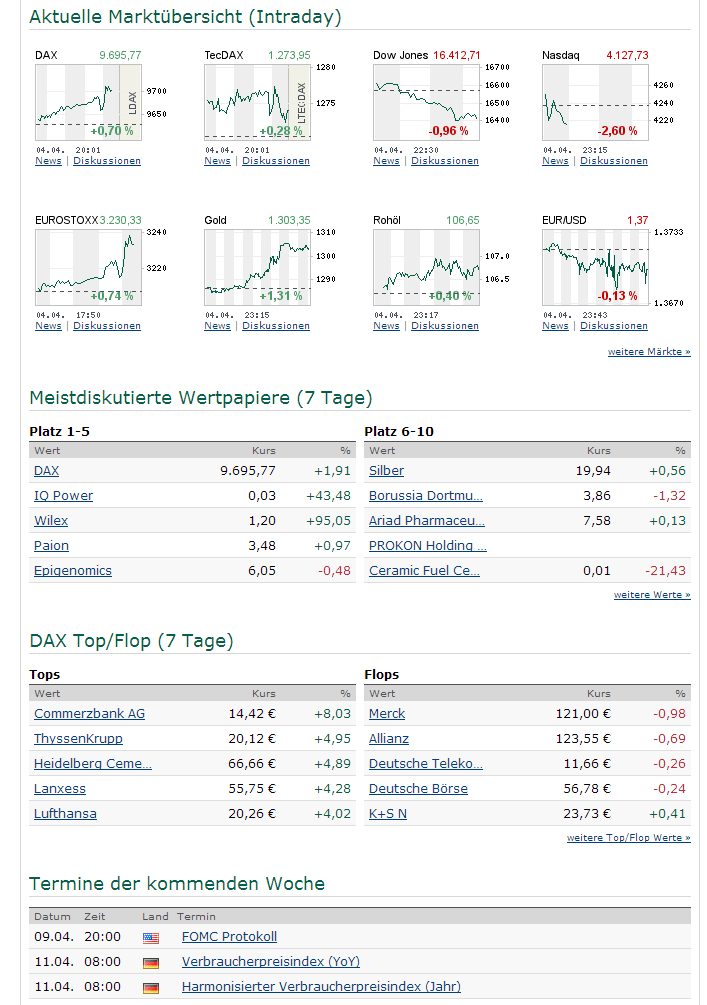Open News link under EUR/USD chart
707x1005 pixels.
click(x=555, y=326)
